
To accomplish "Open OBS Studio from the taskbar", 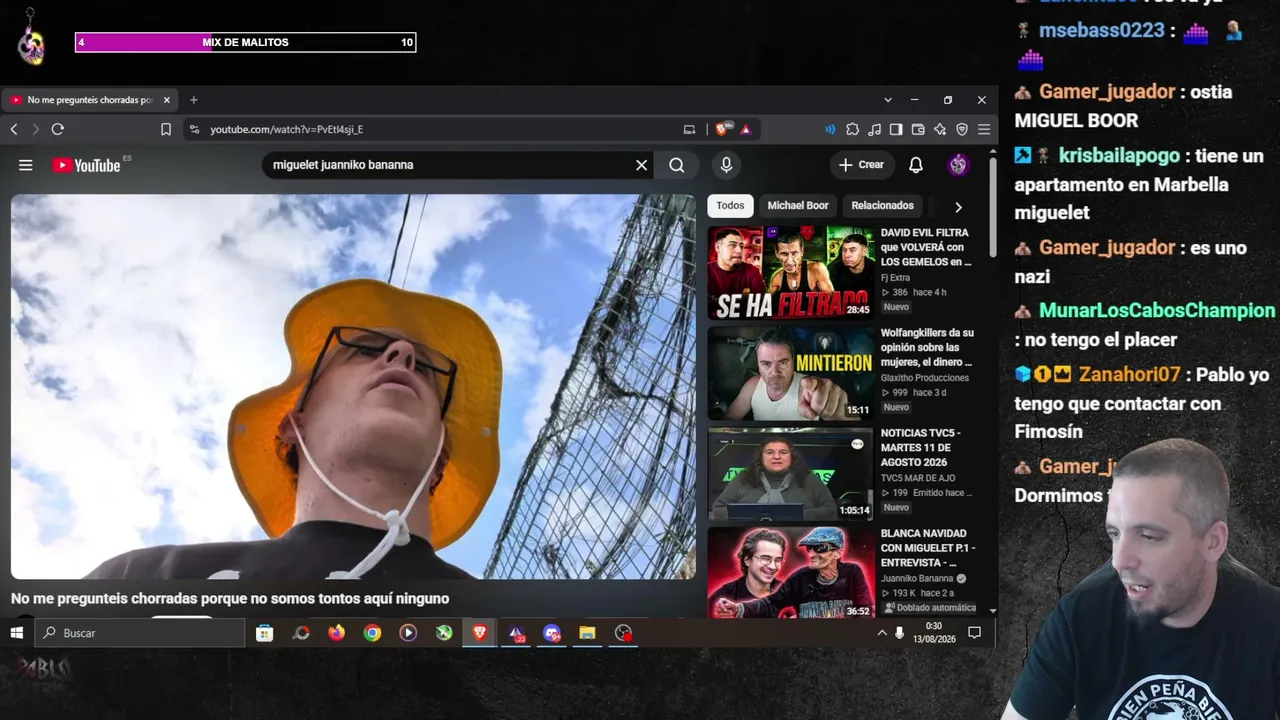I will coord(624,633).
